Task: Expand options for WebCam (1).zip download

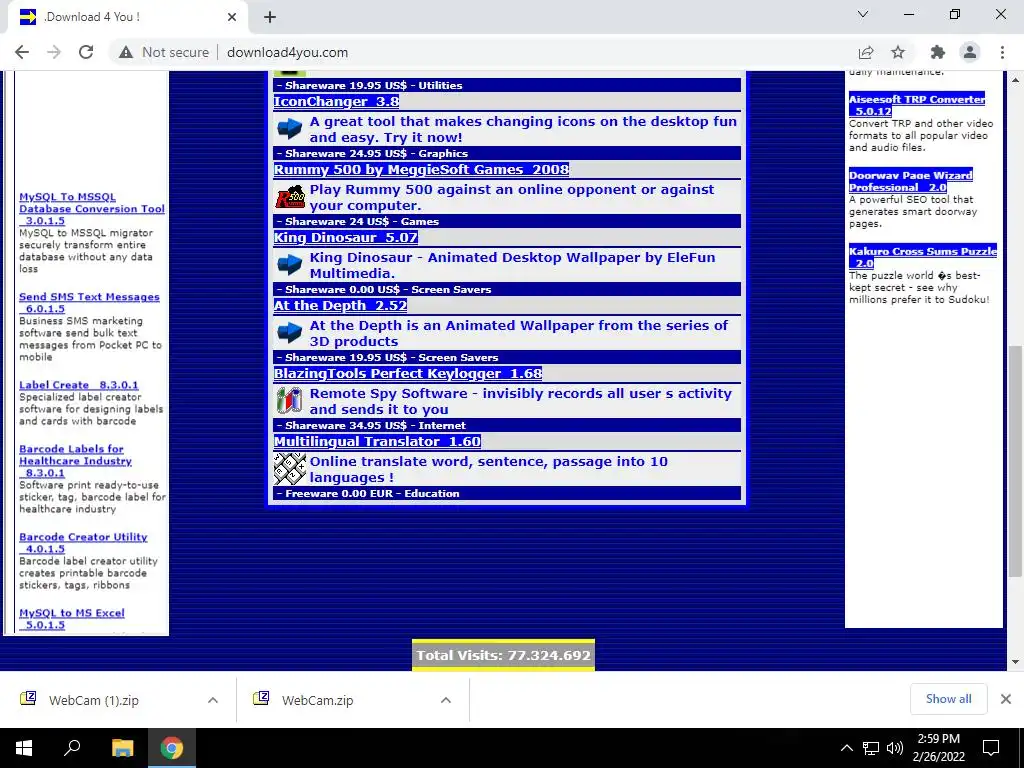Action: pos(213,700)
